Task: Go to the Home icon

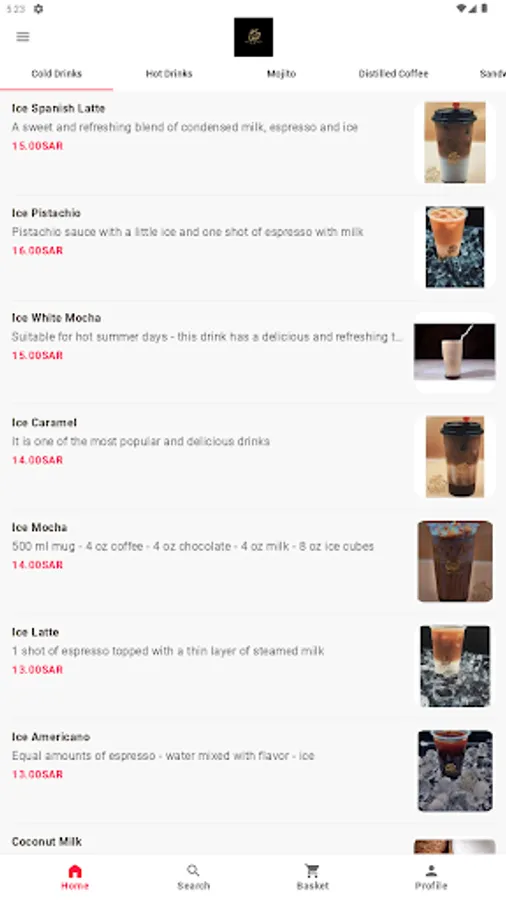Action: click(x=75, y=871)
